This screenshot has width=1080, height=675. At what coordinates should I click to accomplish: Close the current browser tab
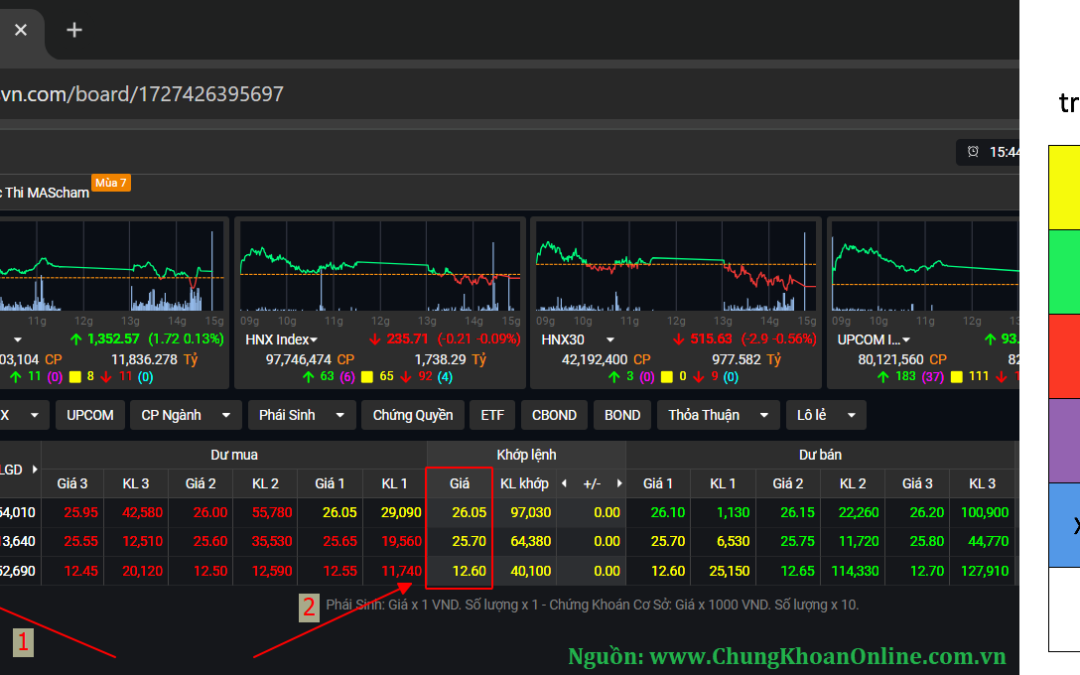pos(21,30)
